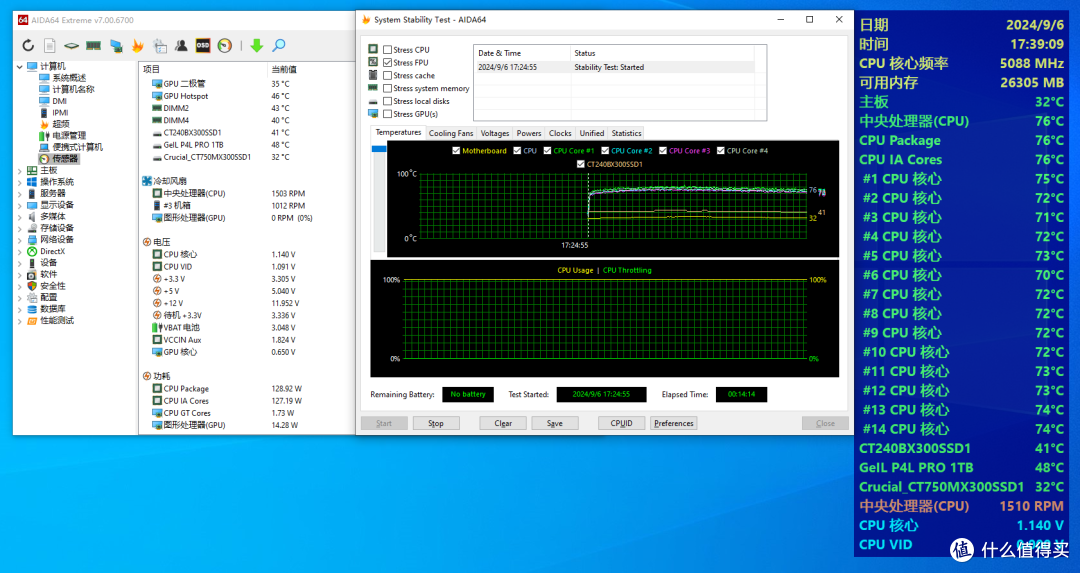Click the gauge sensor icon in toolbar

(x=225, y=45)
